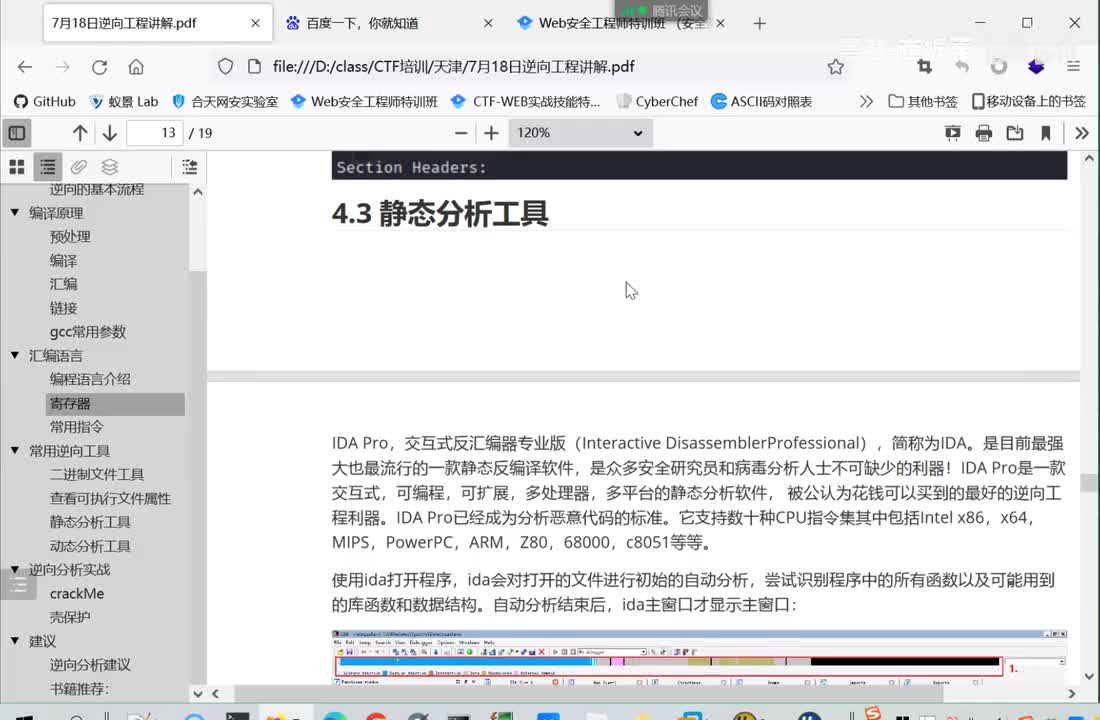Open the 120% zoom level dropdown
Screen dimensions: 1100x720
coord(580,133)
